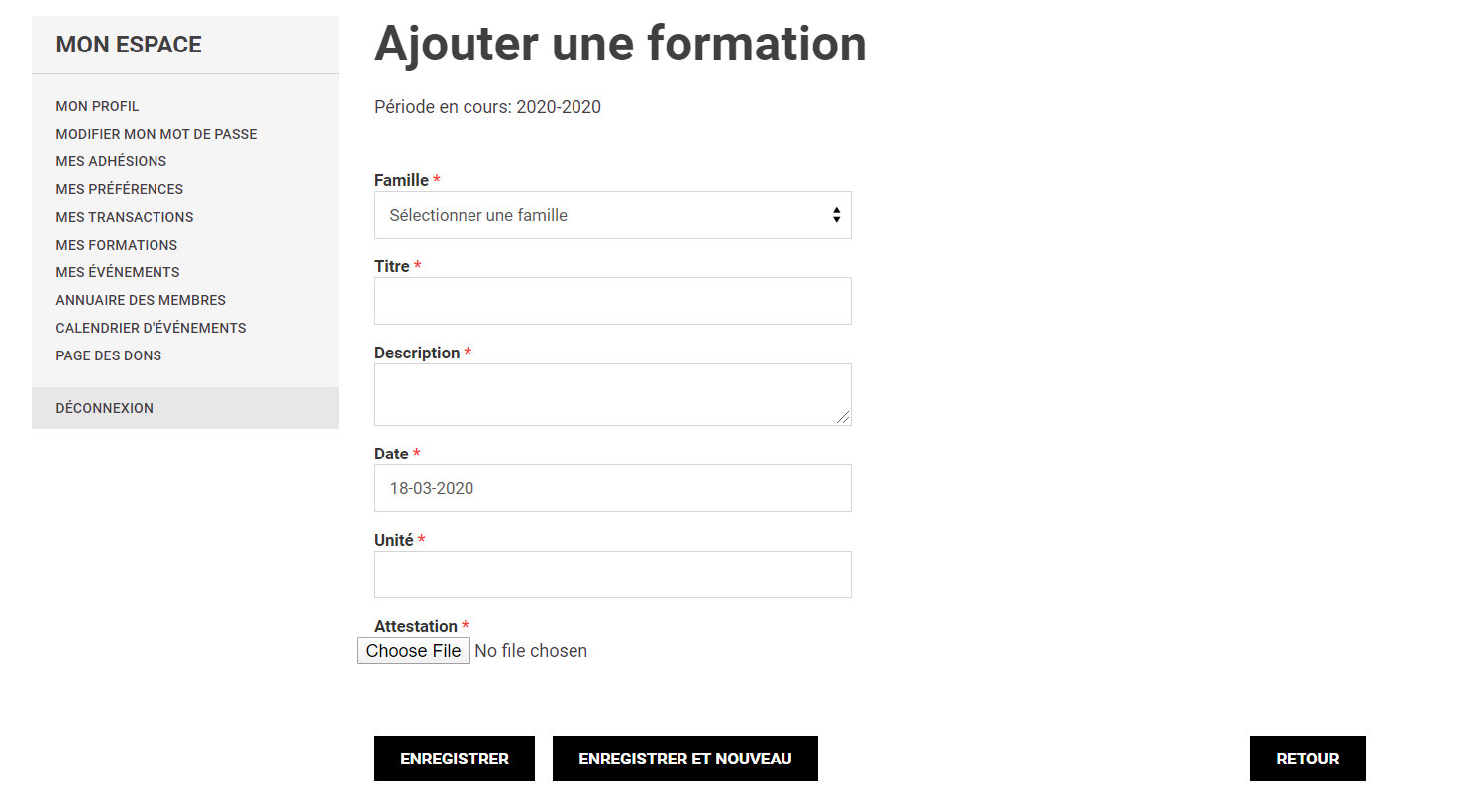Screen dimensions: 1460x812
Task: Open Mes Événements sidebar item
Action: pos(118,272)
